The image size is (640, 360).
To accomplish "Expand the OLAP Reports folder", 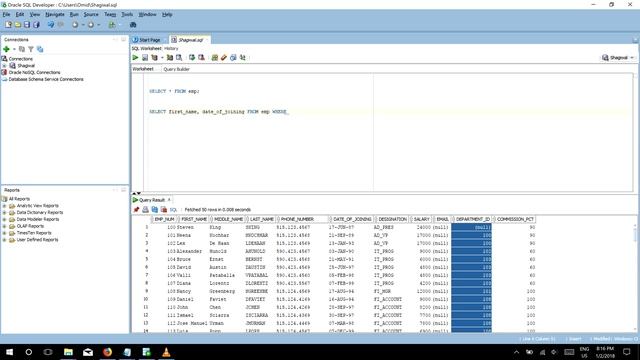I will coord(4,226).
